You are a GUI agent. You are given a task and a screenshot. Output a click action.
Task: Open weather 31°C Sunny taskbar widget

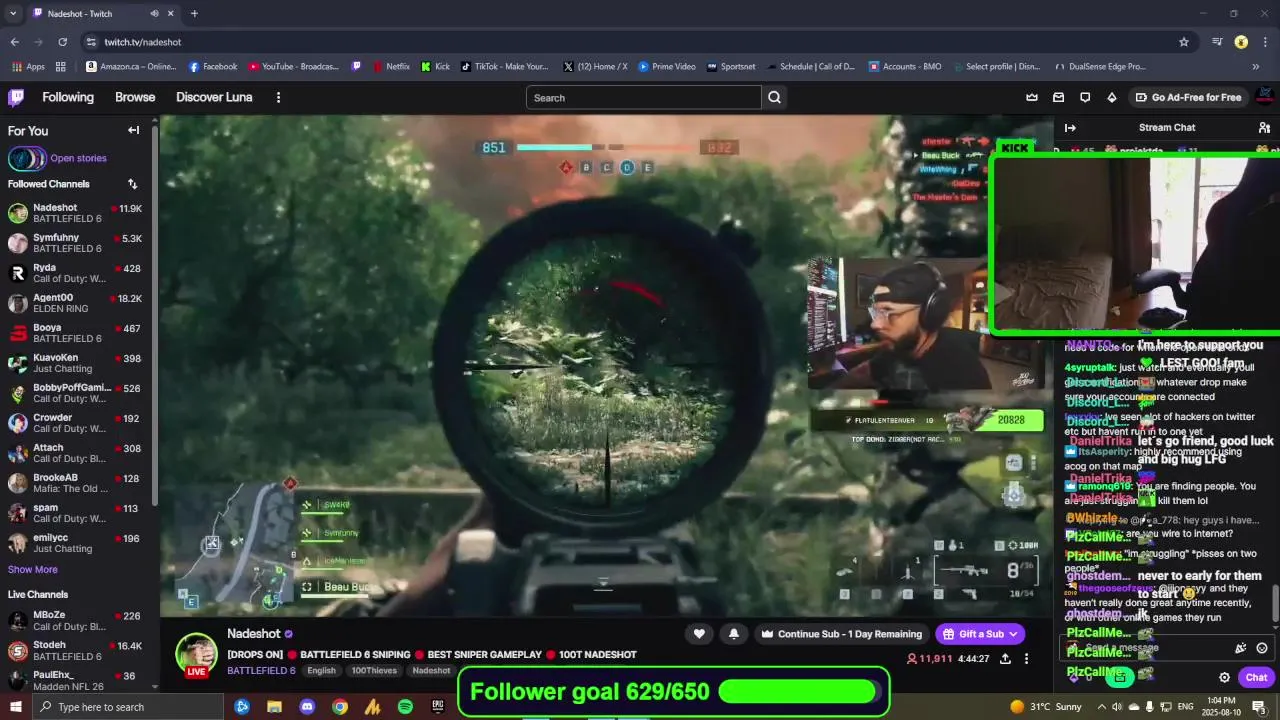[x=1046, y=707]
